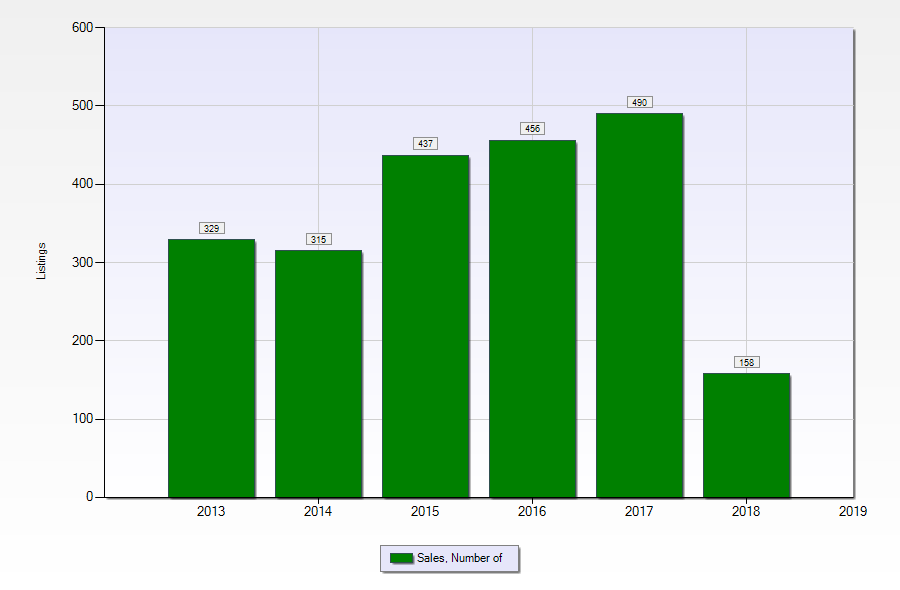Viewport: 900px width, 590px height.
Task: Click the 329 data label
Action: pos(211,228)
